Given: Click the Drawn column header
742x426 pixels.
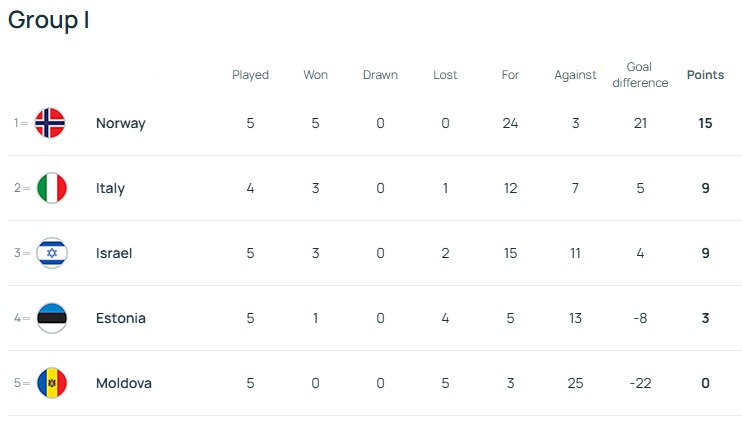Looking at the screenshot, I should [380, 75].
